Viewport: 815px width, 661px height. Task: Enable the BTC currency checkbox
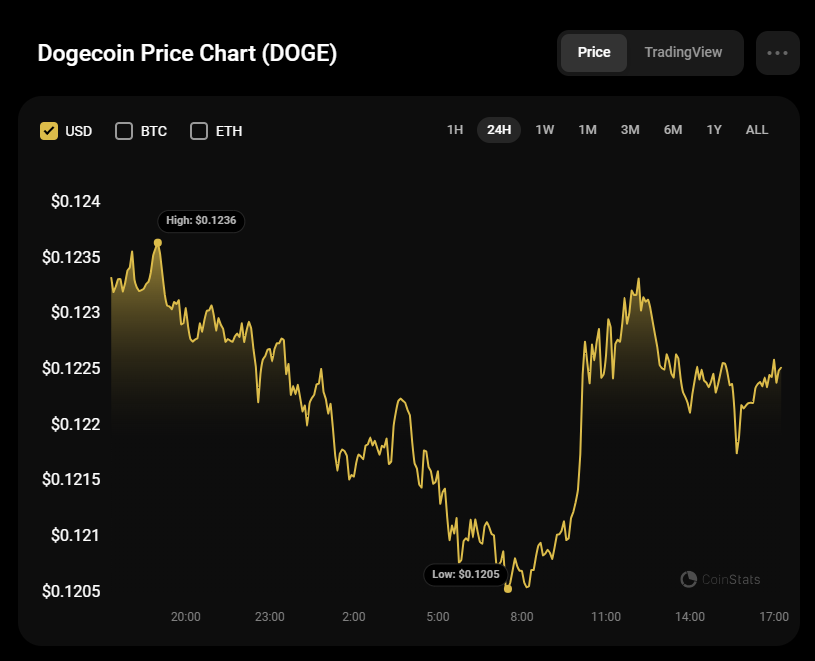click(124, 131)
